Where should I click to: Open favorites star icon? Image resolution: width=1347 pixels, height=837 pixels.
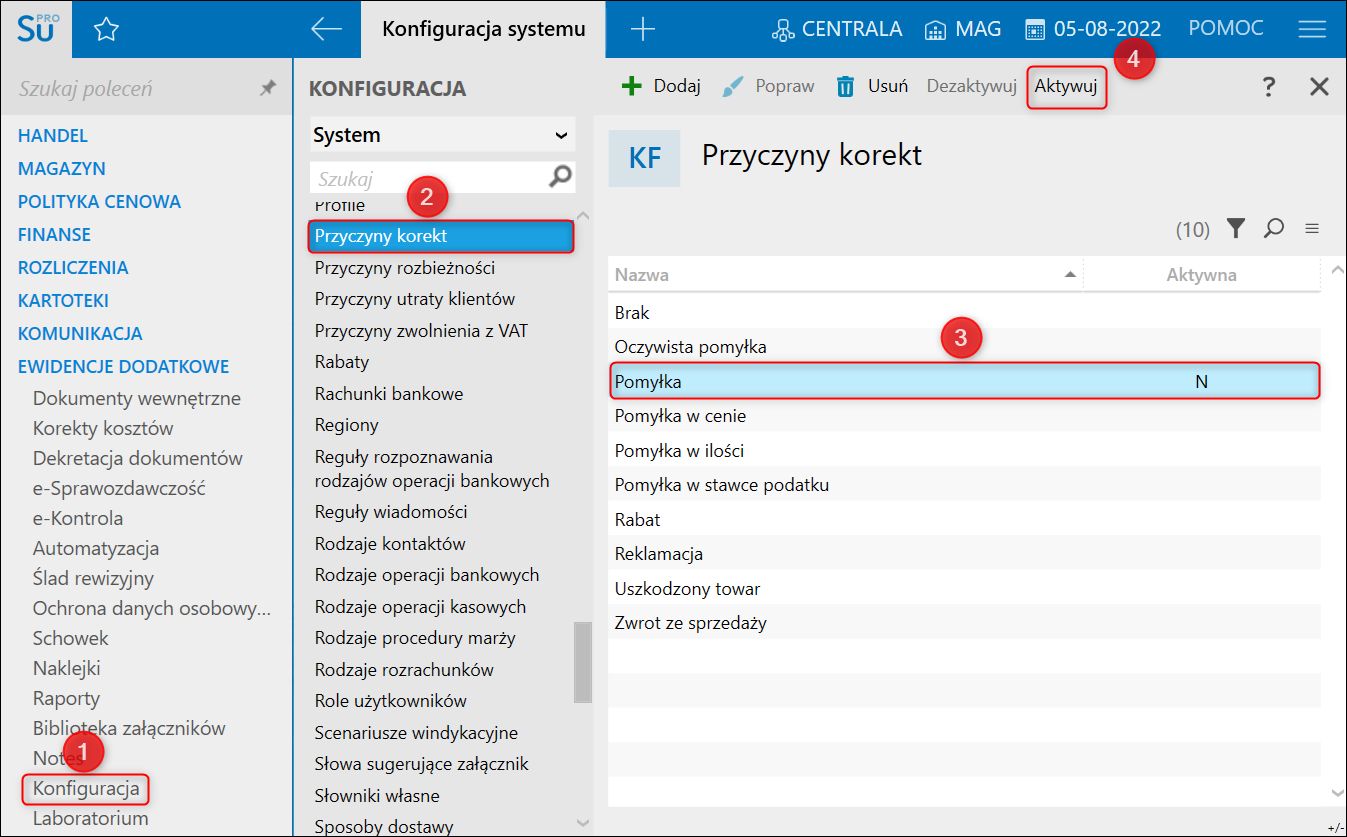click(x=106, y=29)
